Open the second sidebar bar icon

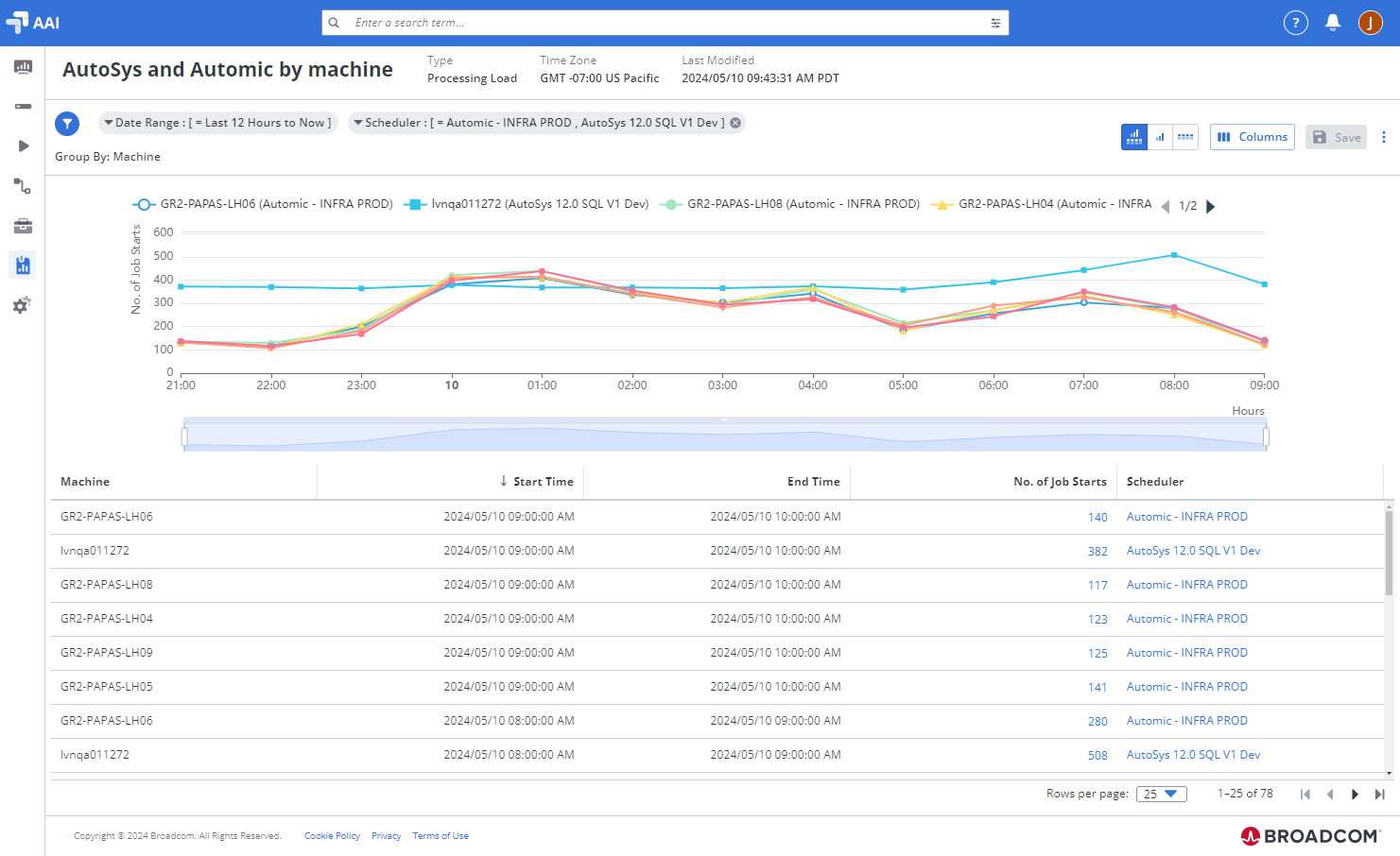coord(23,107)
